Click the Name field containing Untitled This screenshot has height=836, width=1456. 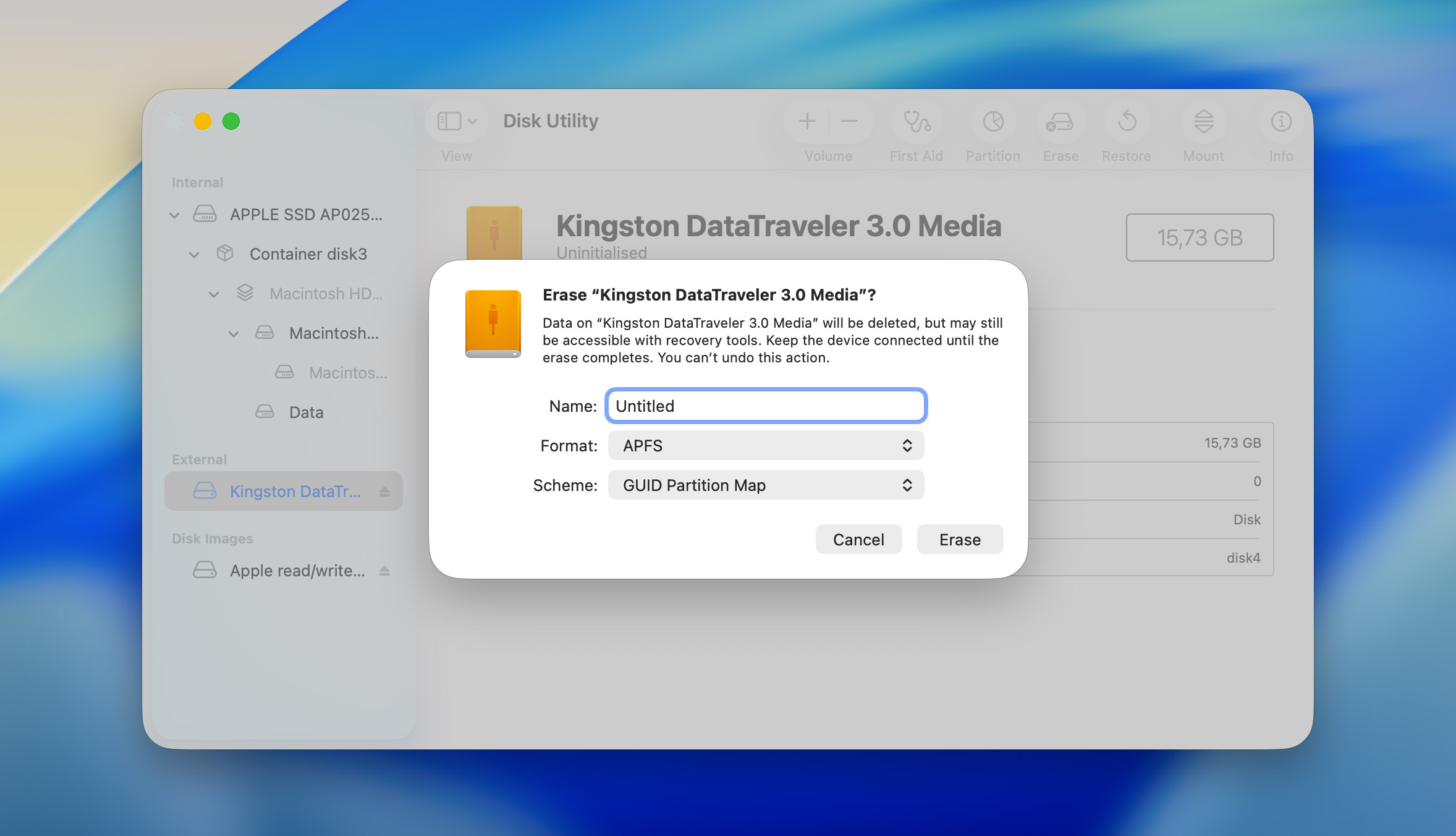tap(766, 406)
